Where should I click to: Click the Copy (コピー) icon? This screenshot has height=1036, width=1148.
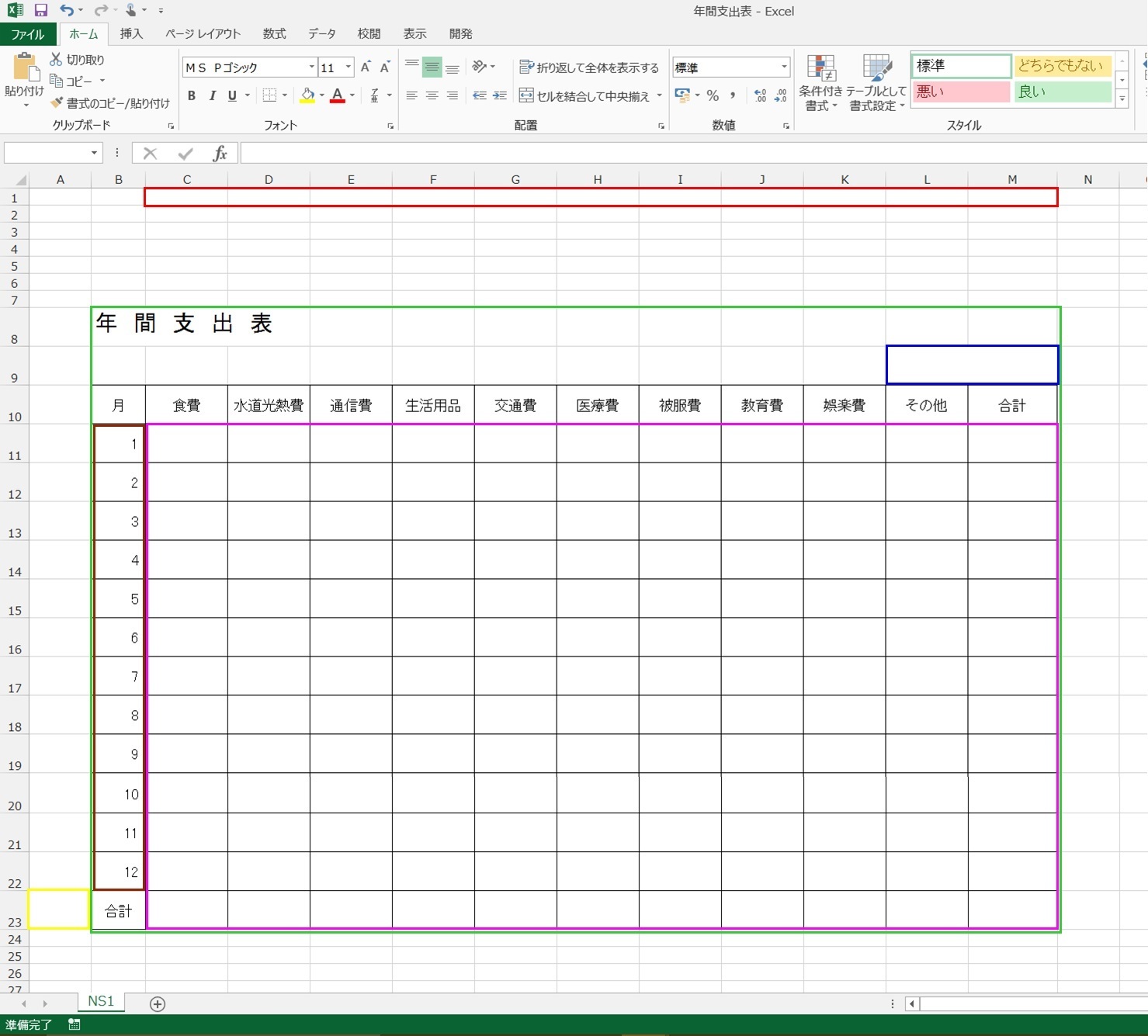(56, 81)
